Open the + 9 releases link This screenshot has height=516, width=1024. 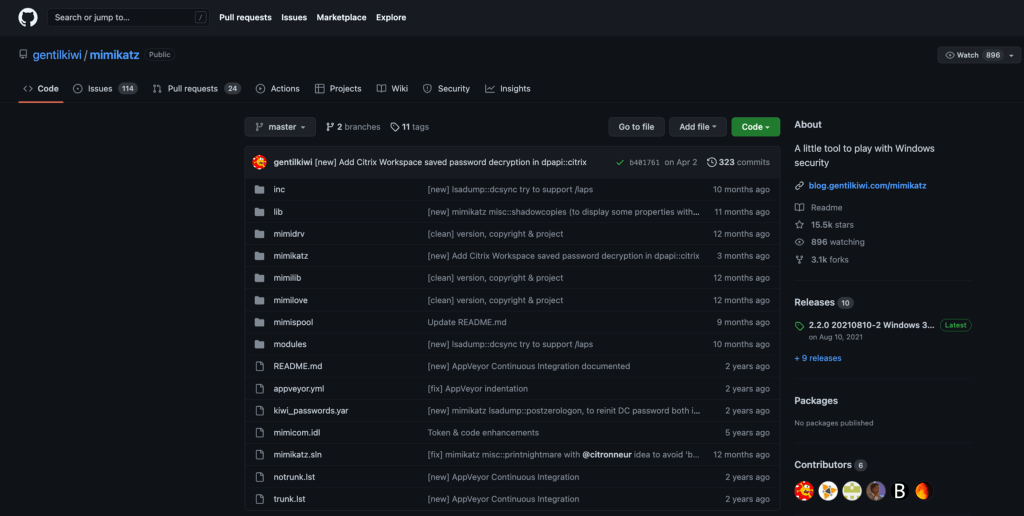click(818, 358)
